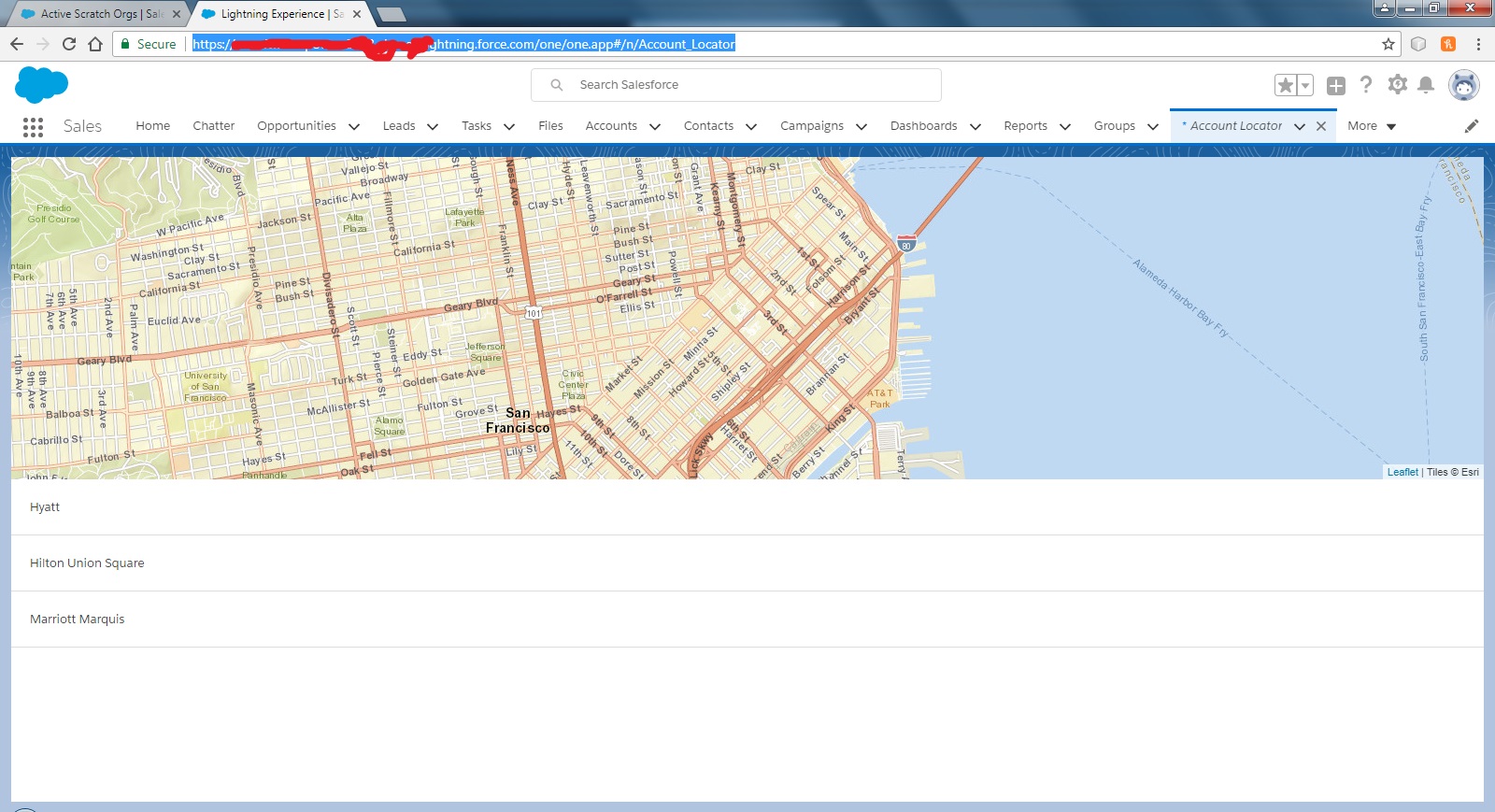Click the Salesforce cloud logo
The image size is (1495, 812).
[x=41, y=85]
